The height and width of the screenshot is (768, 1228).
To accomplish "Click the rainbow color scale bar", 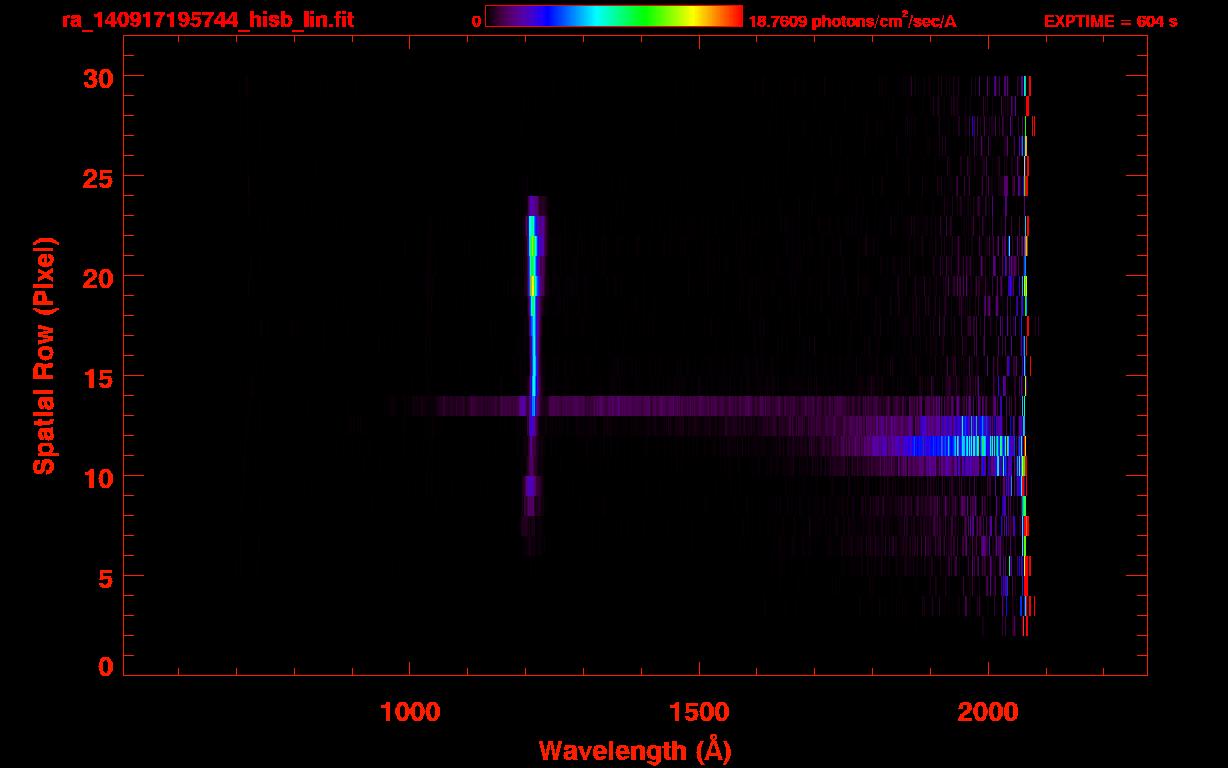I will [x=614, y=16].
